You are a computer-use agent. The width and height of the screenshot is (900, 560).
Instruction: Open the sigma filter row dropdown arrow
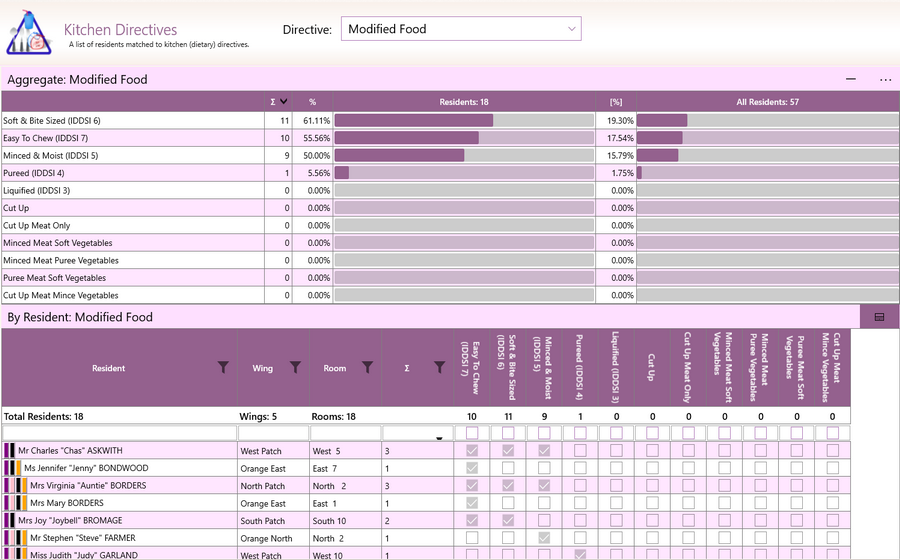(x=439, y=438)
